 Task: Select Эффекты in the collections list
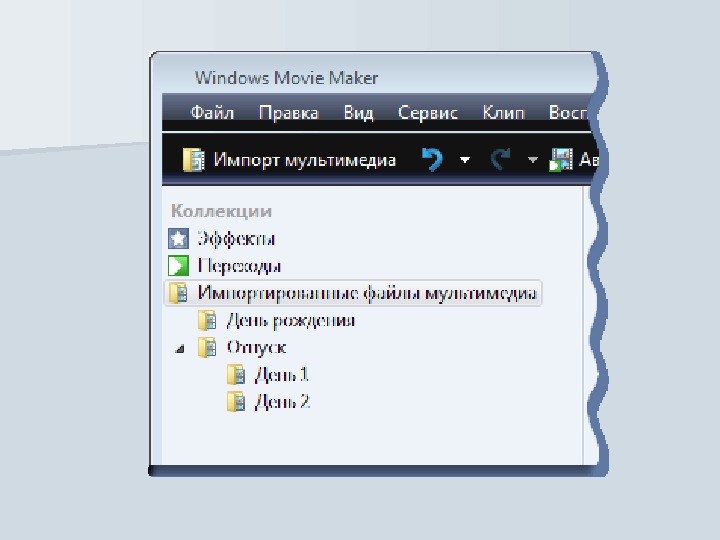pos(236,239)
